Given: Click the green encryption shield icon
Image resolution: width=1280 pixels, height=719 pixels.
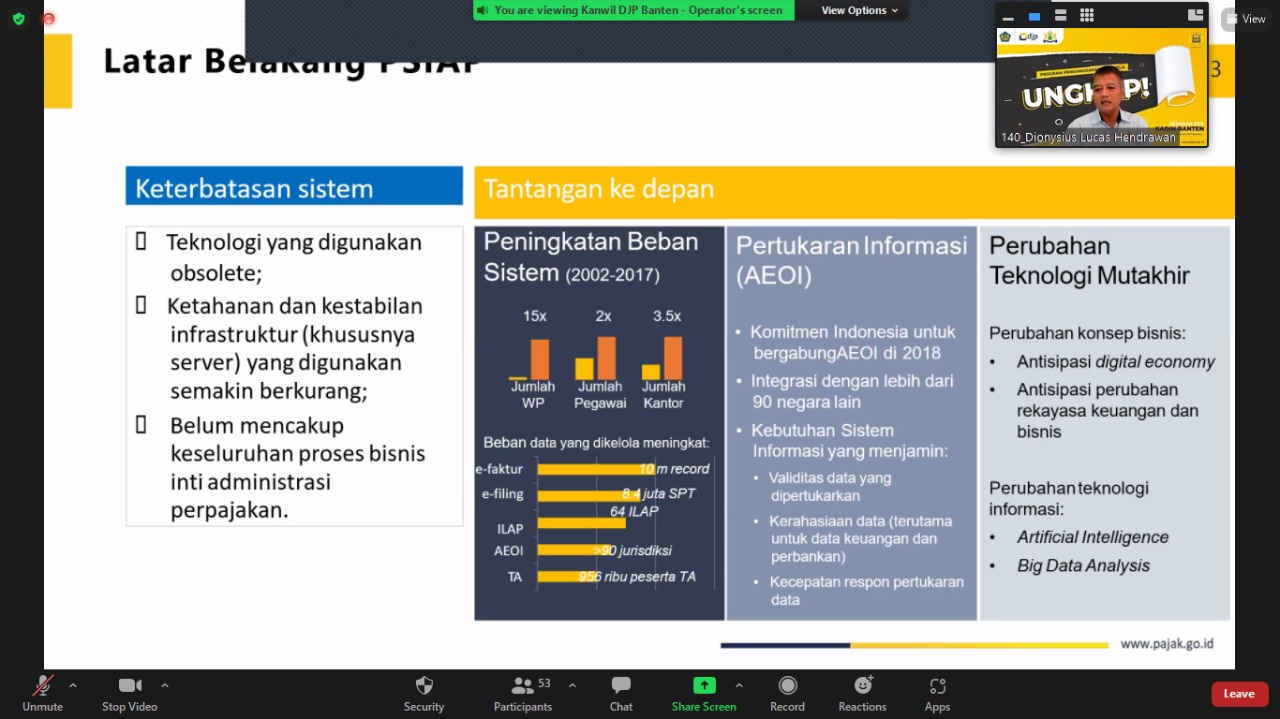Looking at the screenshot, I should [18, 18].
